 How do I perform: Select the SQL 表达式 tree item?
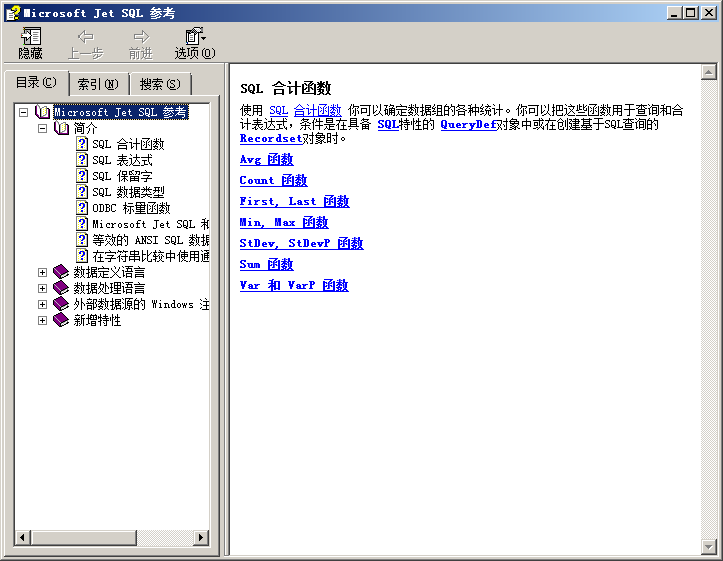tap(122, 160)
